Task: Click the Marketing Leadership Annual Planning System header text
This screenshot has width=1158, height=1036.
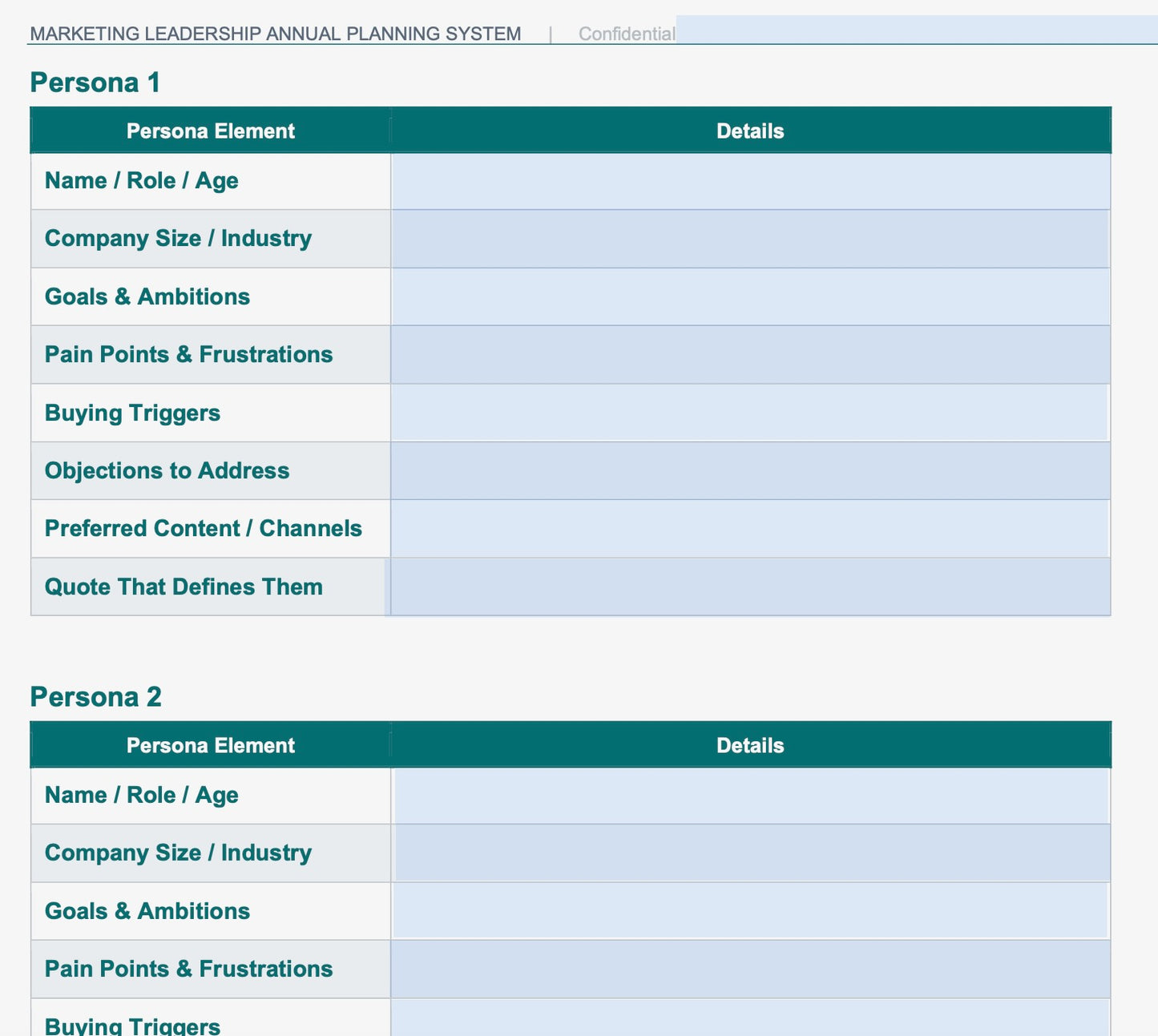Action: tap(276, 34)
